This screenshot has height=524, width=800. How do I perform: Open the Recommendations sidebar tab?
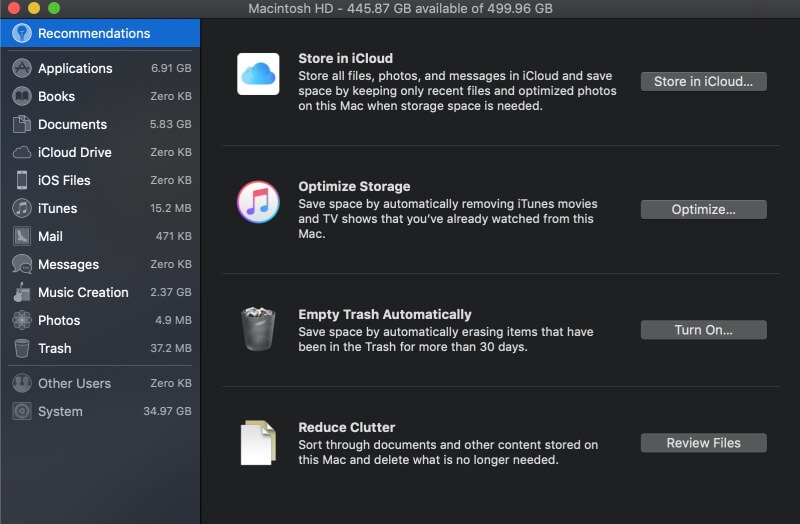point(93,33)
